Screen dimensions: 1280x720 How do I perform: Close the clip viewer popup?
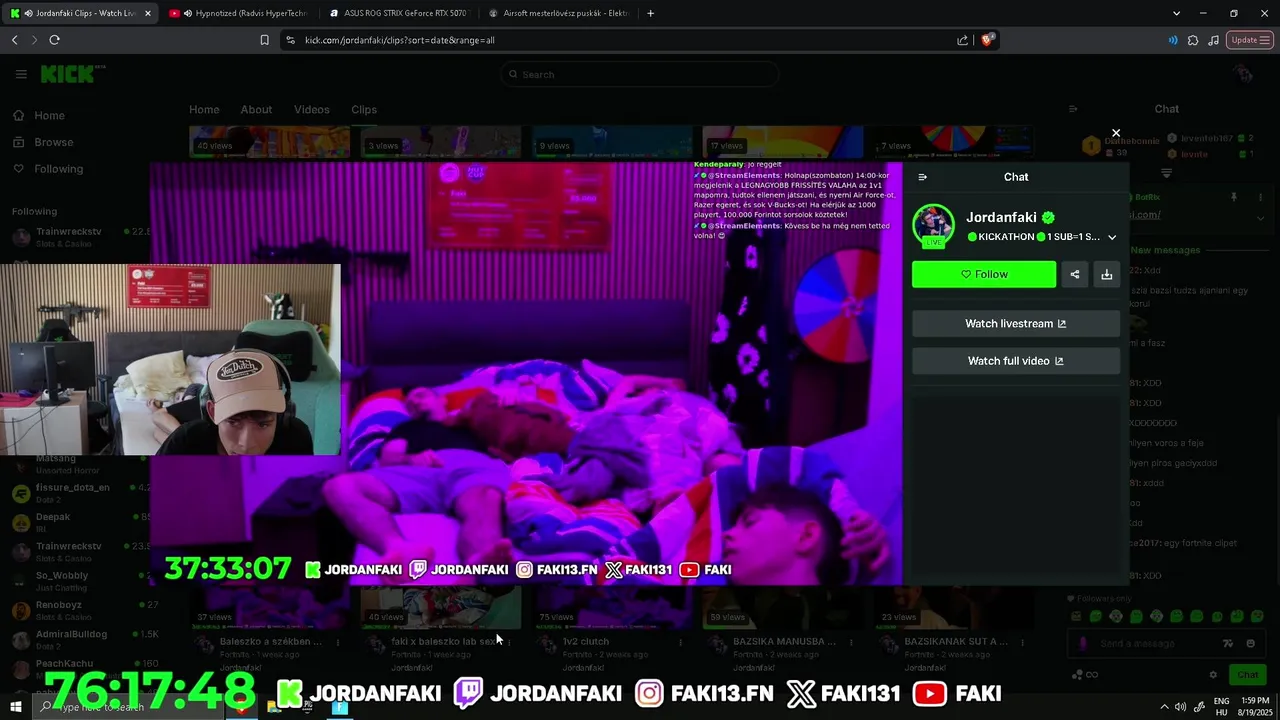(x=1116, y=133)
